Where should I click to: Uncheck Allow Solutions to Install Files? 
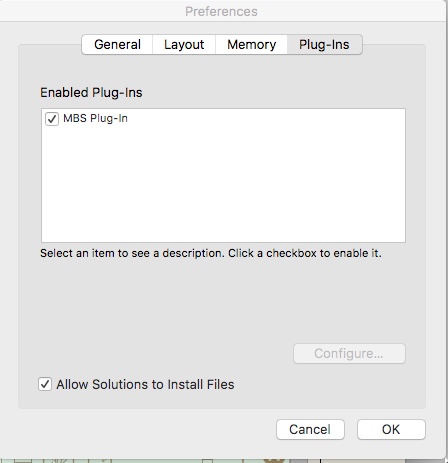[45, 384]
